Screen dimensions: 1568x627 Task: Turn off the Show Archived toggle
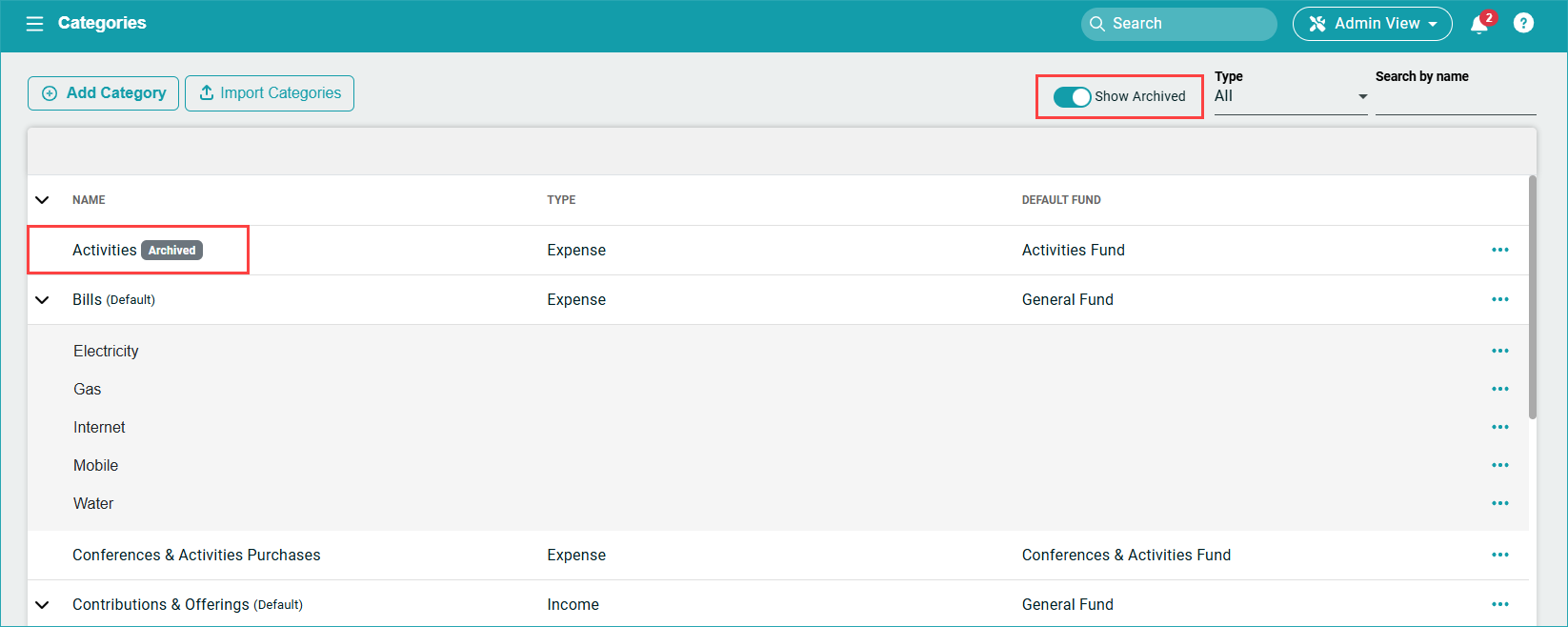(1073, 96)
